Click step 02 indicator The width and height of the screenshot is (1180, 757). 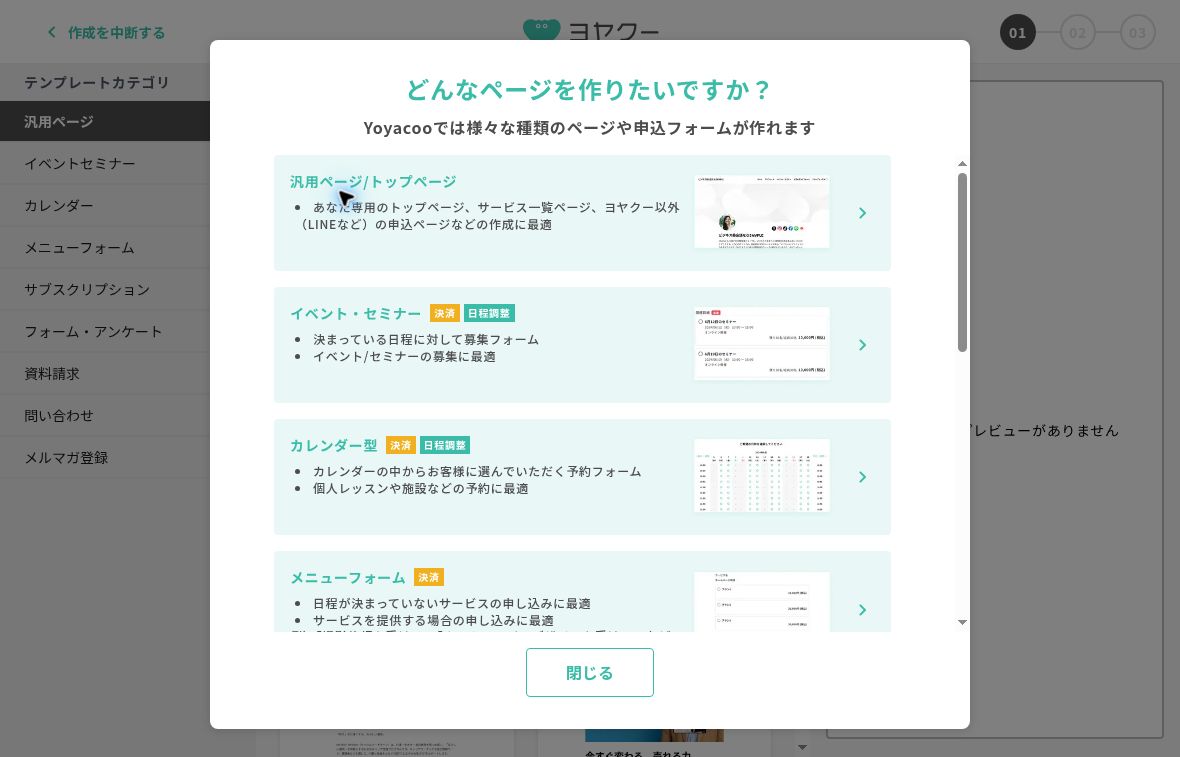(x=1078, y=32)
